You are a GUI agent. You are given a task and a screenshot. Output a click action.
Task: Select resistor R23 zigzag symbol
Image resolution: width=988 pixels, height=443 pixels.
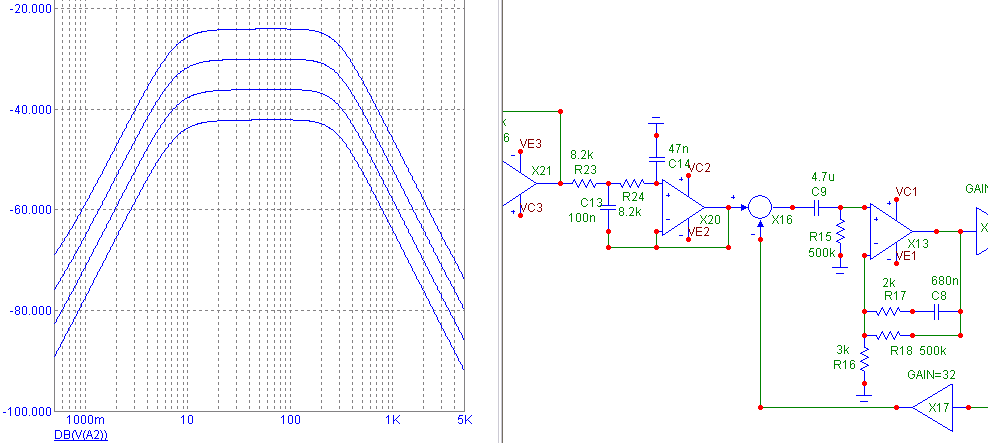click(x=585, y=183)
